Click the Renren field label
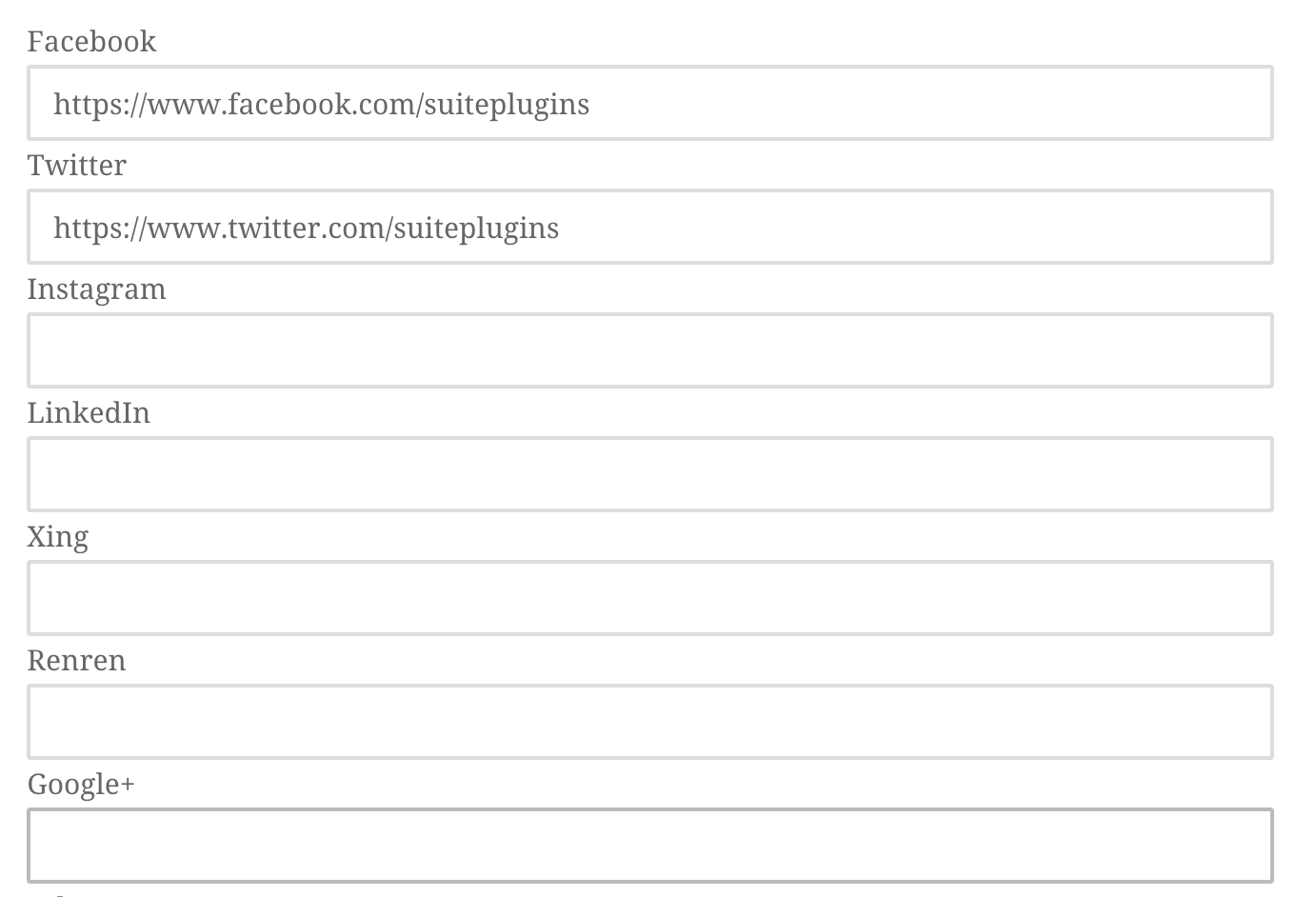The image size is (1316, 897). tap(76, 660)
